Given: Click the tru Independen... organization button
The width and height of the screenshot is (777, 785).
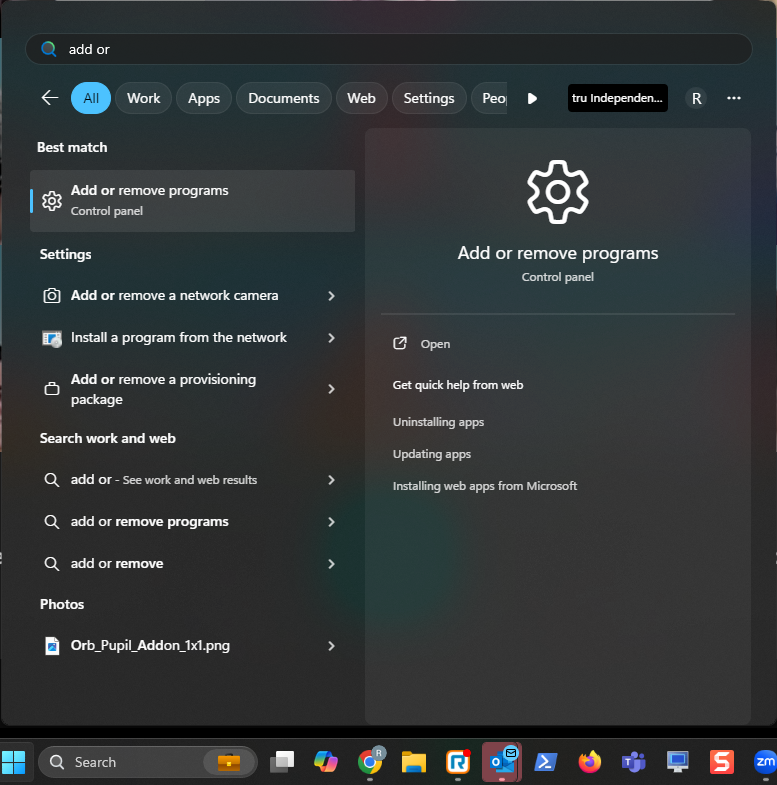Looking at the screenshot, I should [x=617, y=98].
